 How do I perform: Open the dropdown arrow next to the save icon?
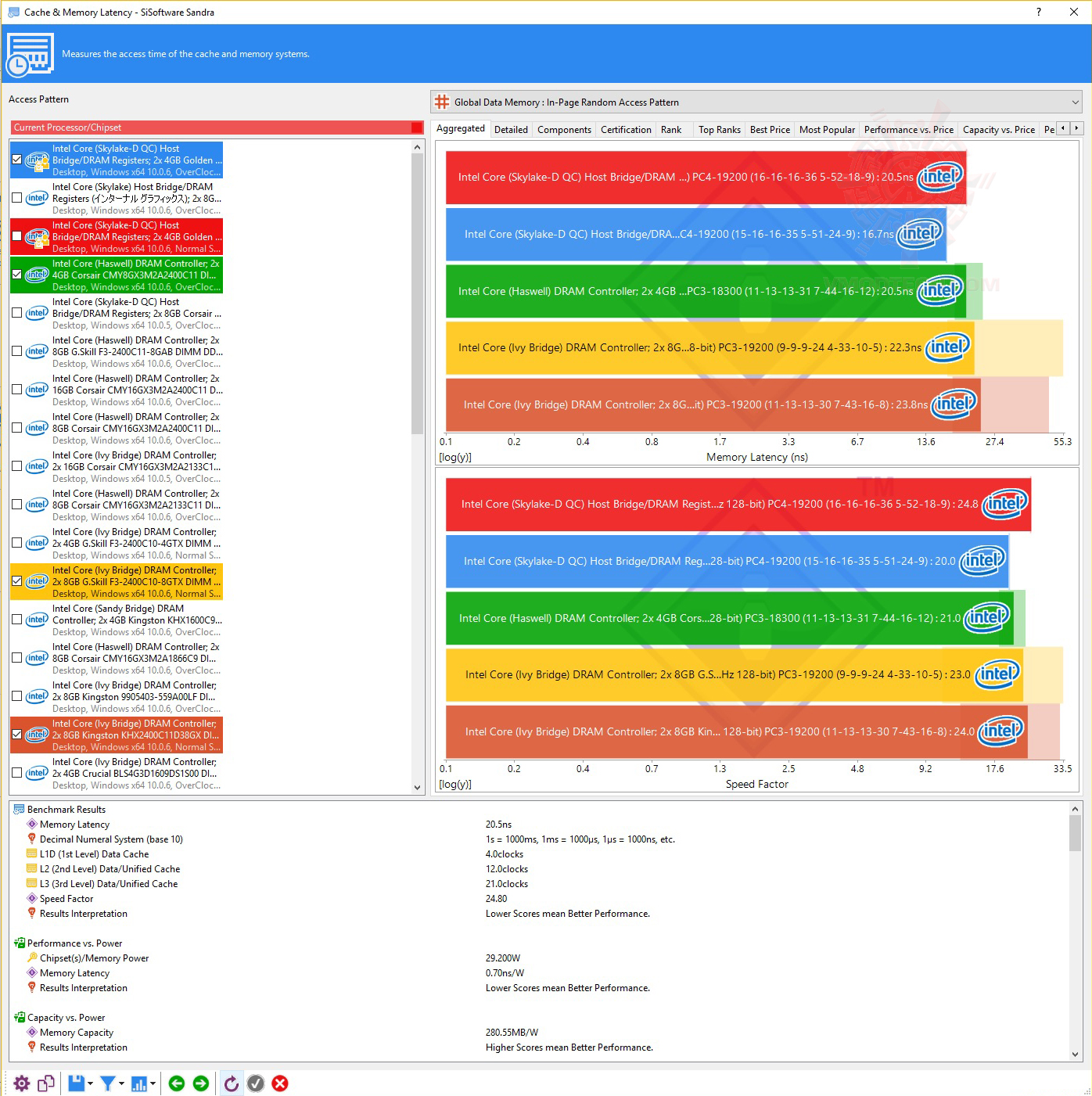90,1083
